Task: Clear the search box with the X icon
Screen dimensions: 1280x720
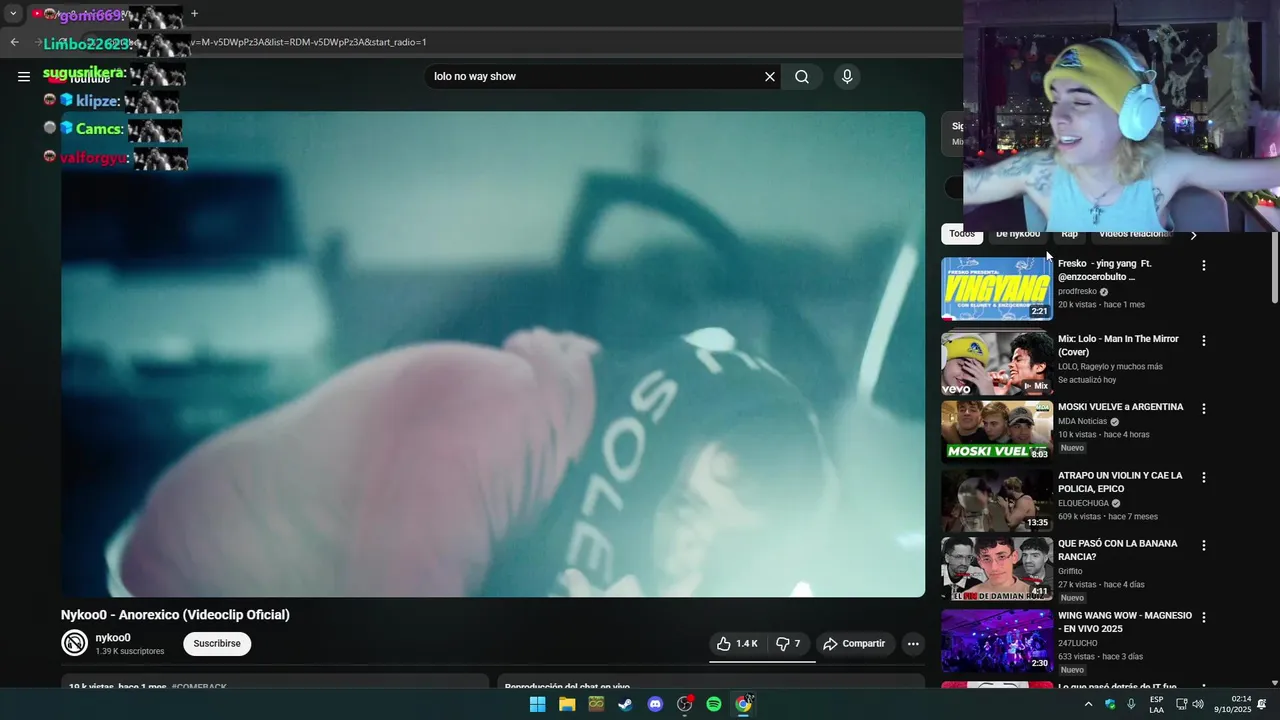Action: click(770, 77)
